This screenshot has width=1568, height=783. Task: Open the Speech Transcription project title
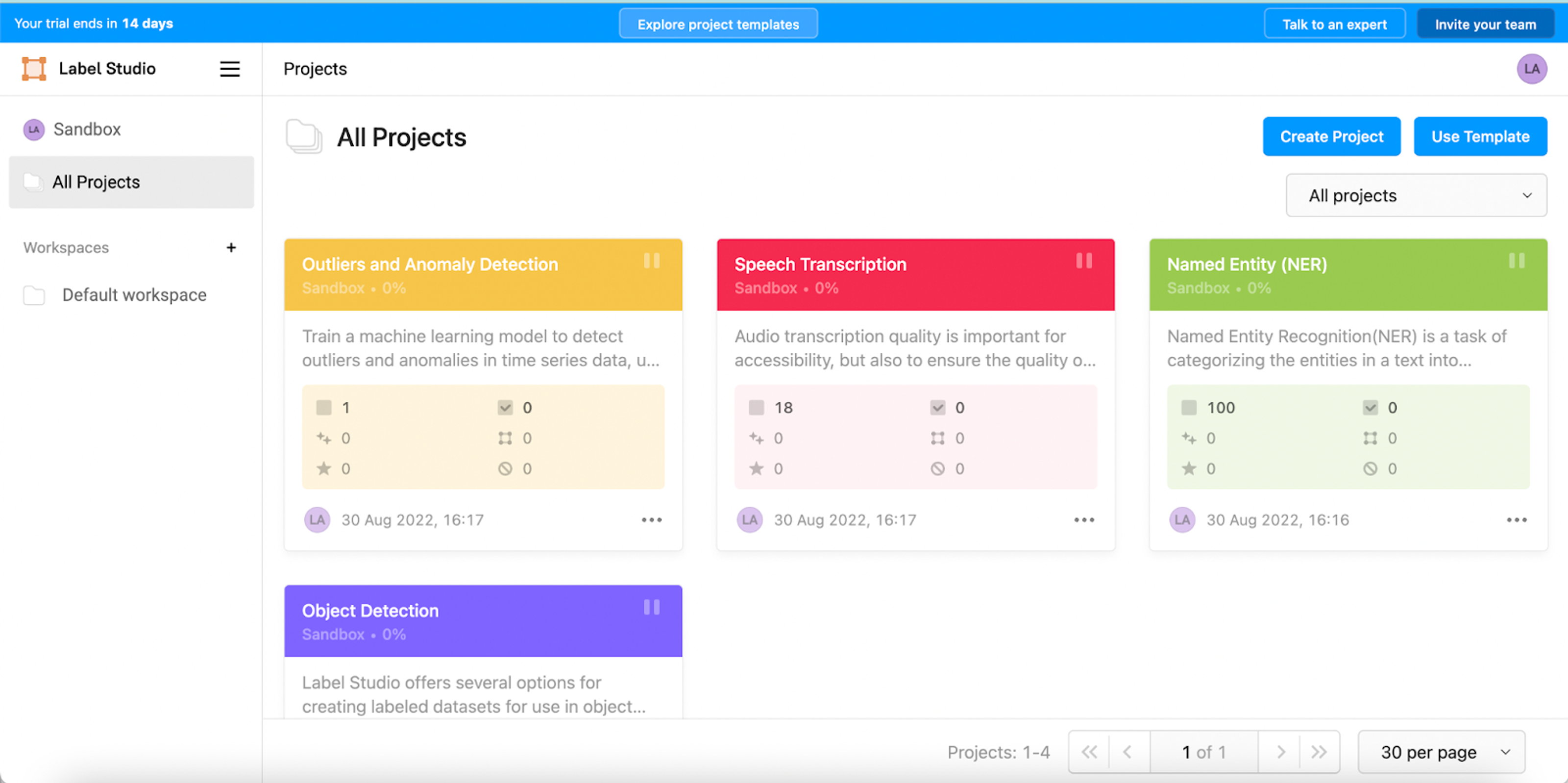click(x=820, y=264)
